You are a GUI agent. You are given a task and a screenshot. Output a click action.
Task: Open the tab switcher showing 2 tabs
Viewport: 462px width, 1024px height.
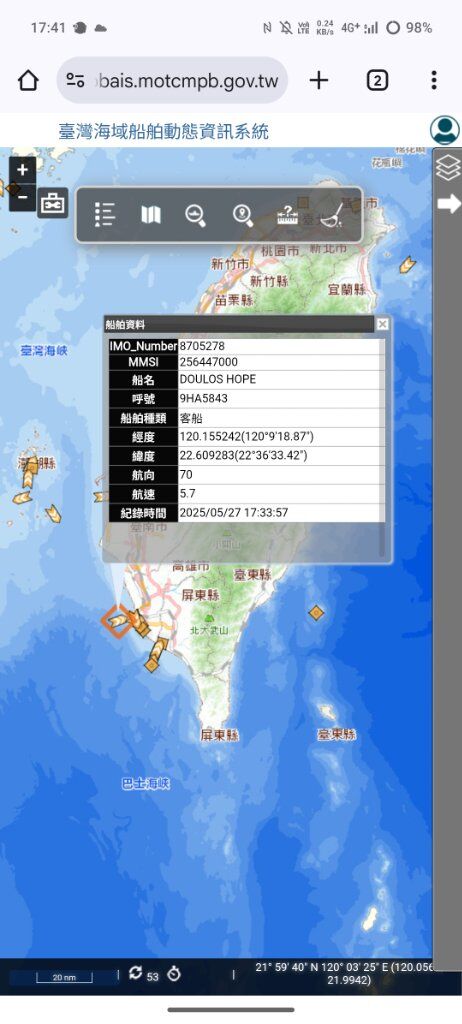[x=377, y=80]
